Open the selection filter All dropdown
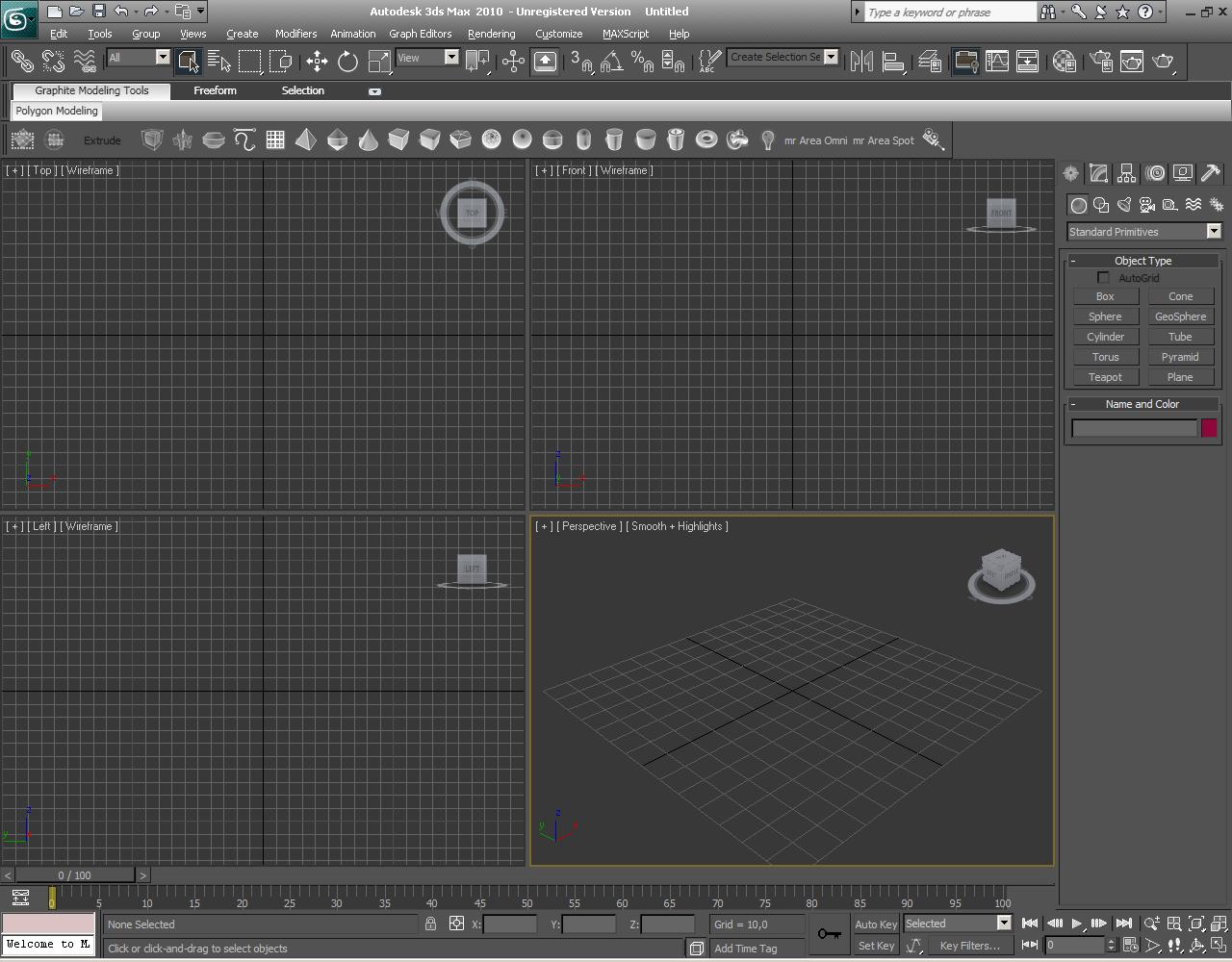The image size is (1232, 962). [x=138, y=58]
